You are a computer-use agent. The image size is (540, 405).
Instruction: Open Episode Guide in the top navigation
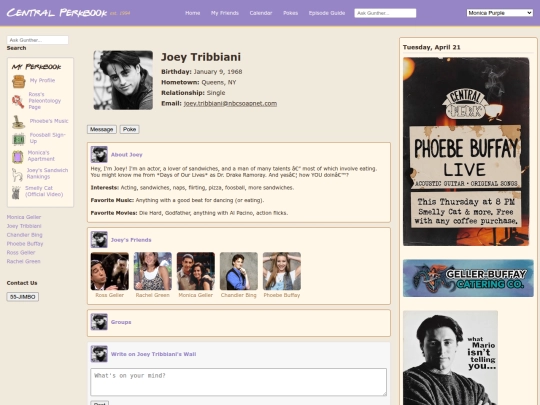326,13
